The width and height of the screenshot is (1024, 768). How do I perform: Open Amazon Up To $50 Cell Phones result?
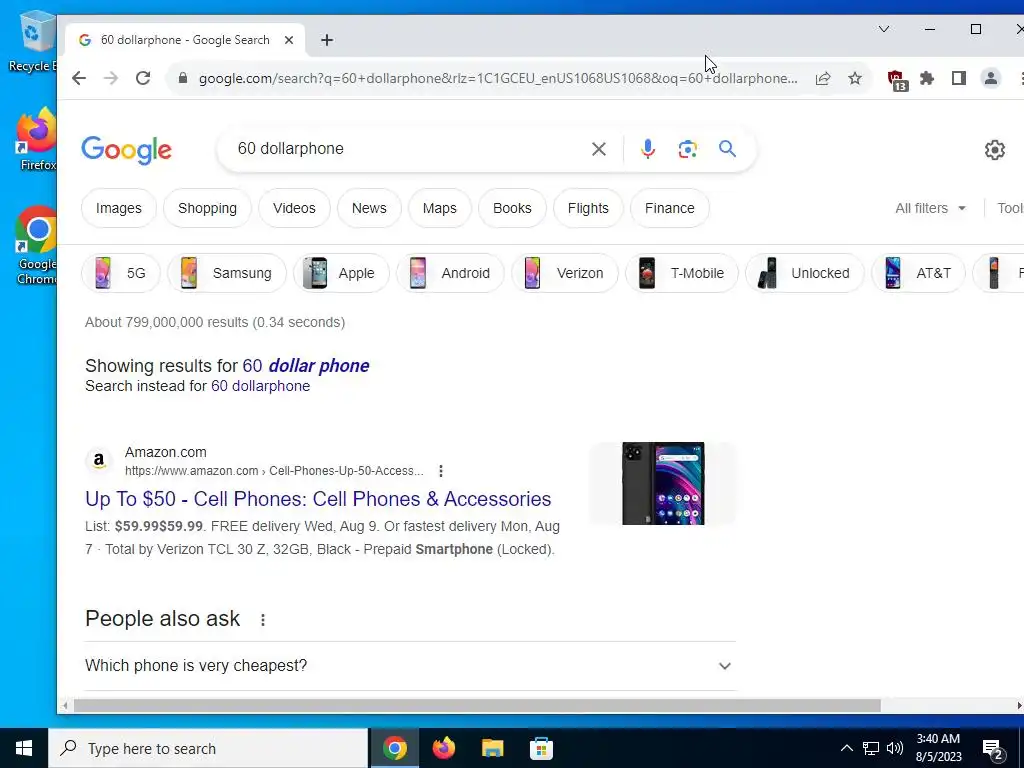[x=318, y=499]
